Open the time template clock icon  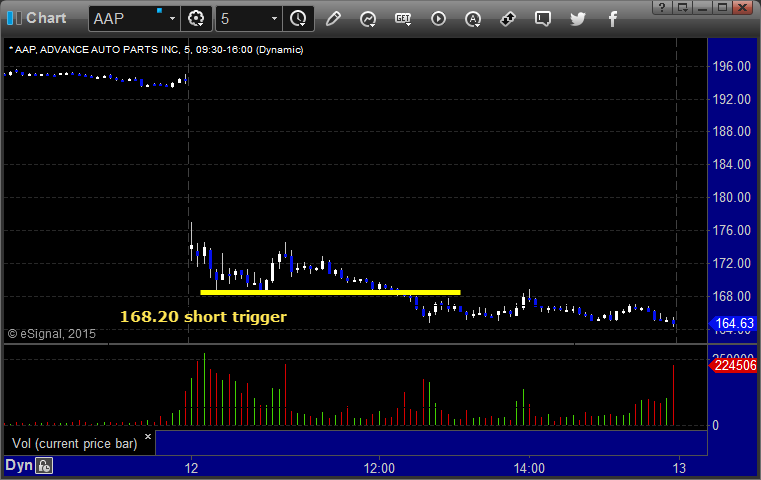coord(298,19)
